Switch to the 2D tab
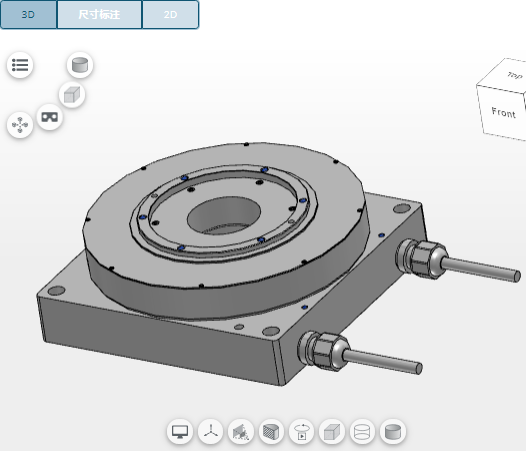526x451 pixels. click(170, 14)
